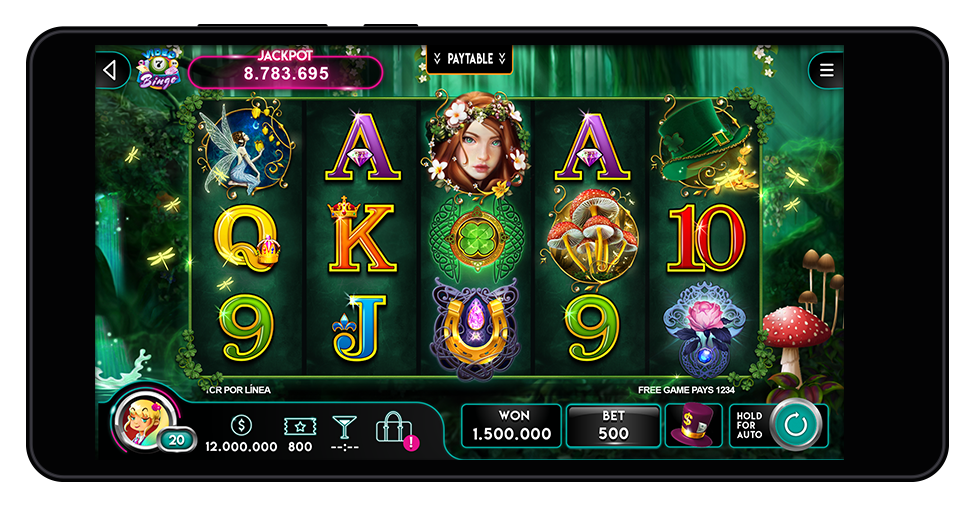Expand the Paytable dropdown

pyautogui.click(x=469, y=59)
